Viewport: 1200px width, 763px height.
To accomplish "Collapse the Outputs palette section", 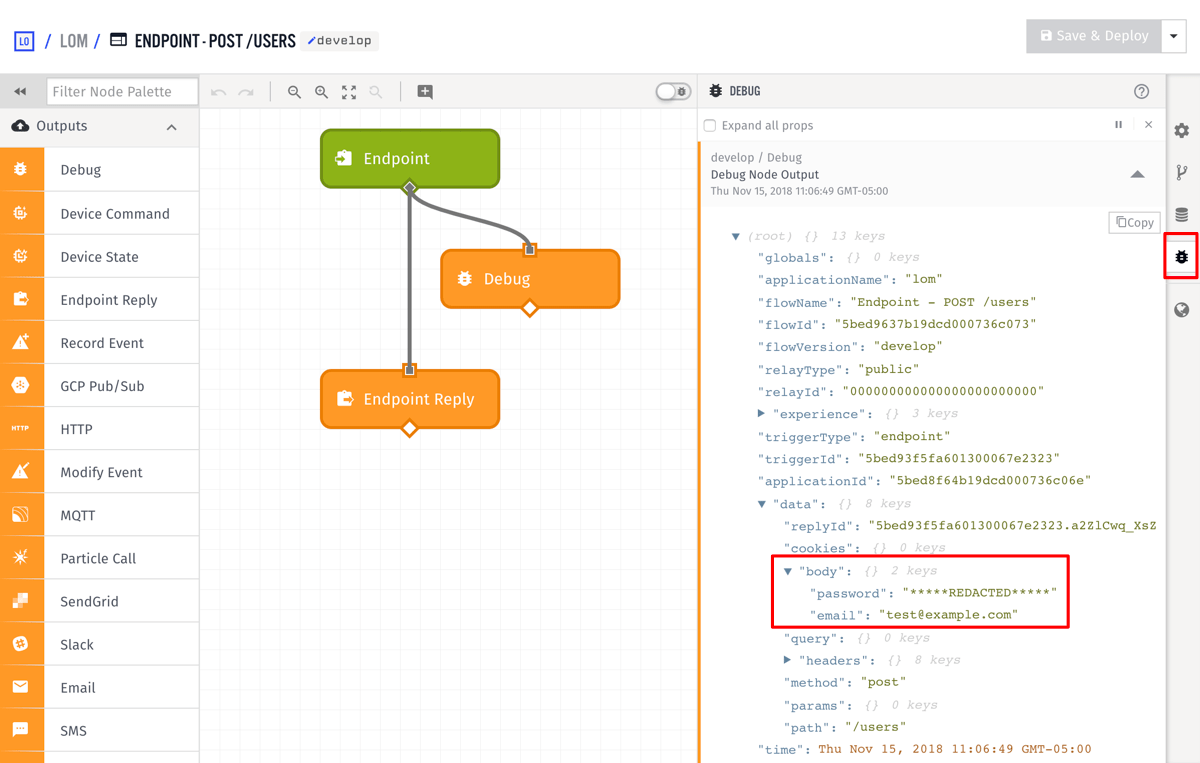I will click(172, 127).
